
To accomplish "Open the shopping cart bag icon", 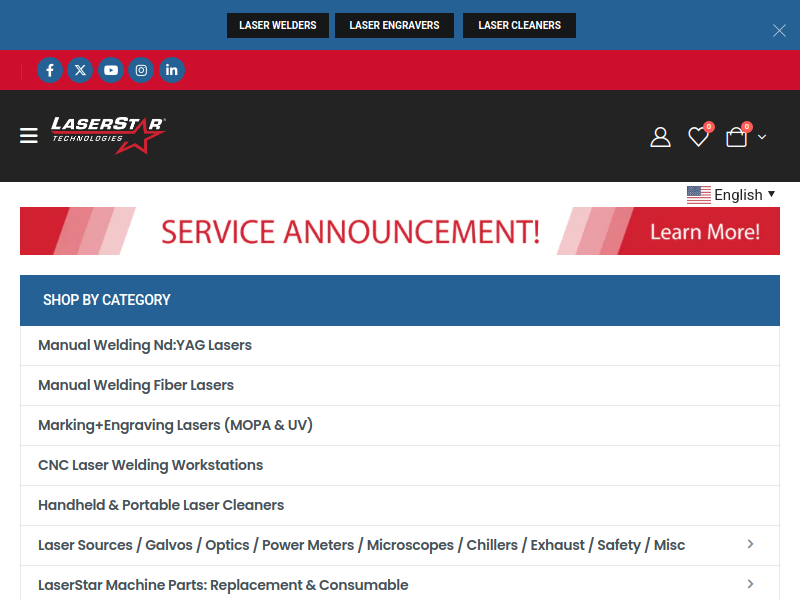I will click(736, 137).
